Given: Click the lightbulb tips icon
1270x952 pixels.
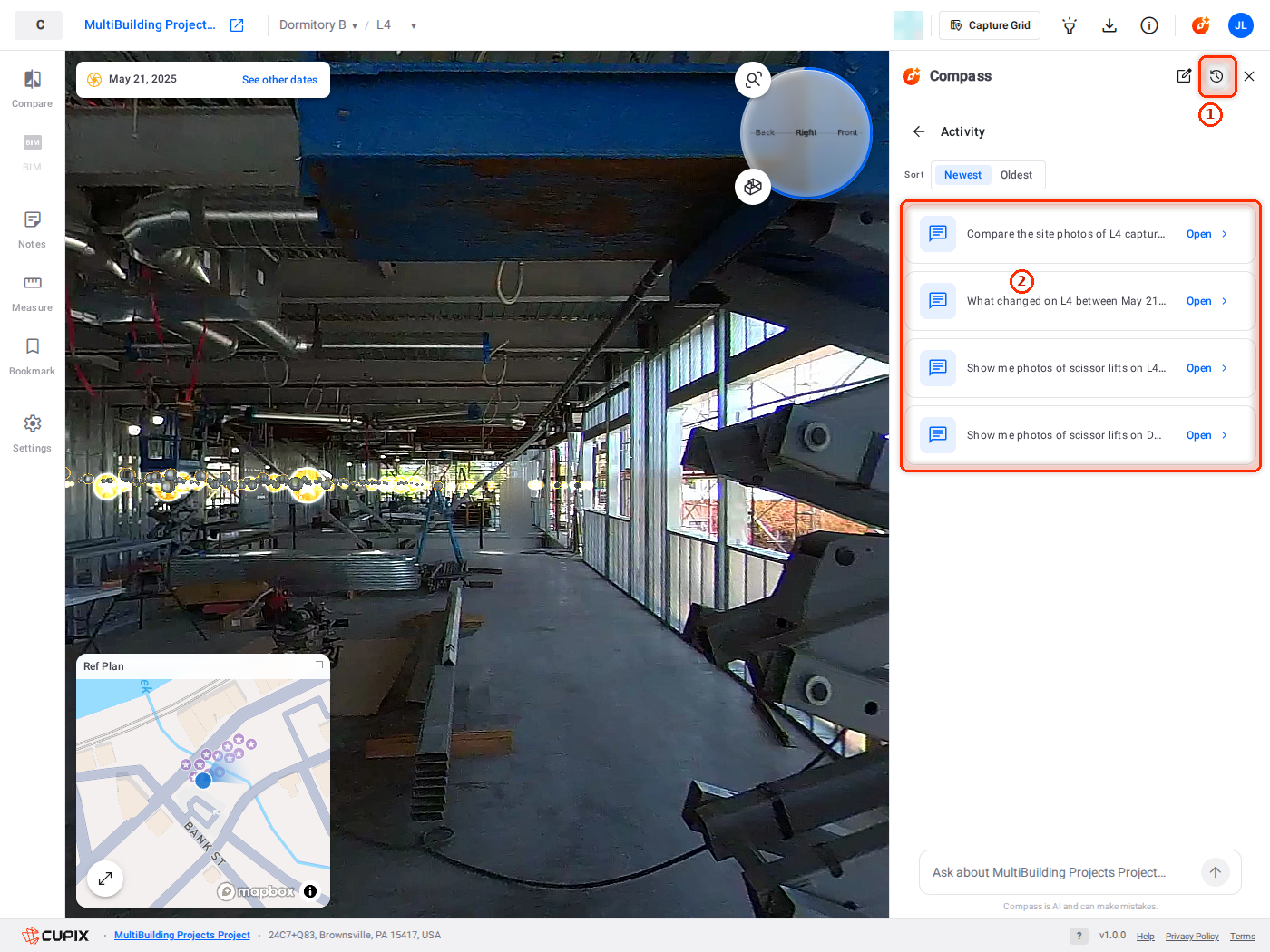Looking at the screenshot, I should [x=1070, y=25].
